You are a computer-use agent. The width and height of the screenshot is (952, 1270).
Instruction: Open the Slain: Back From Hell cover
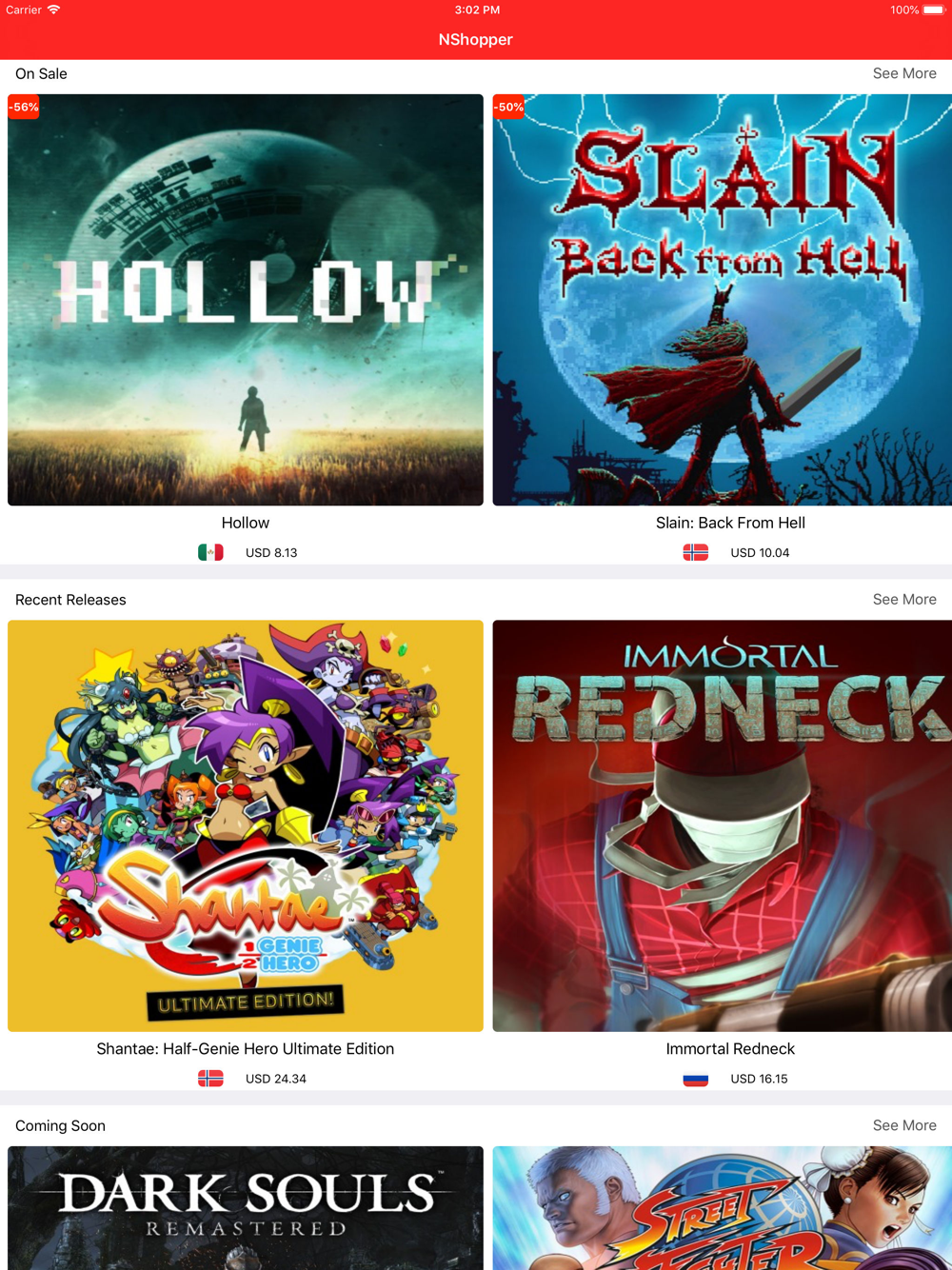(x=723, y=300)
